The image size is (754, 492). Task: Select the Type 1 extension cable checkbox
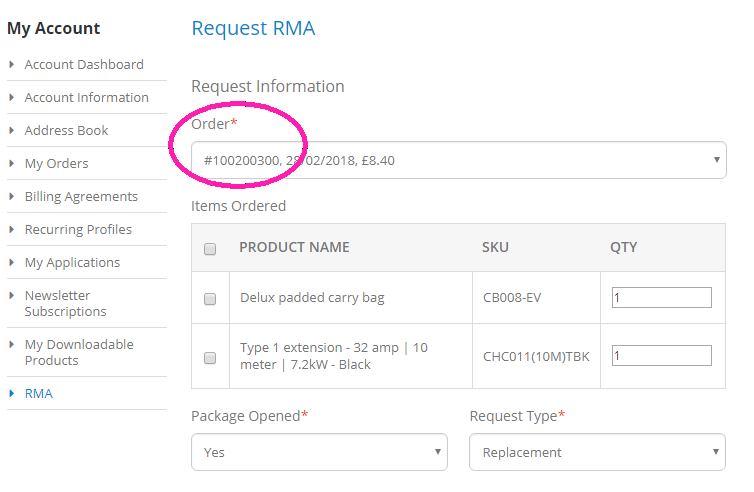pos(210,357)
